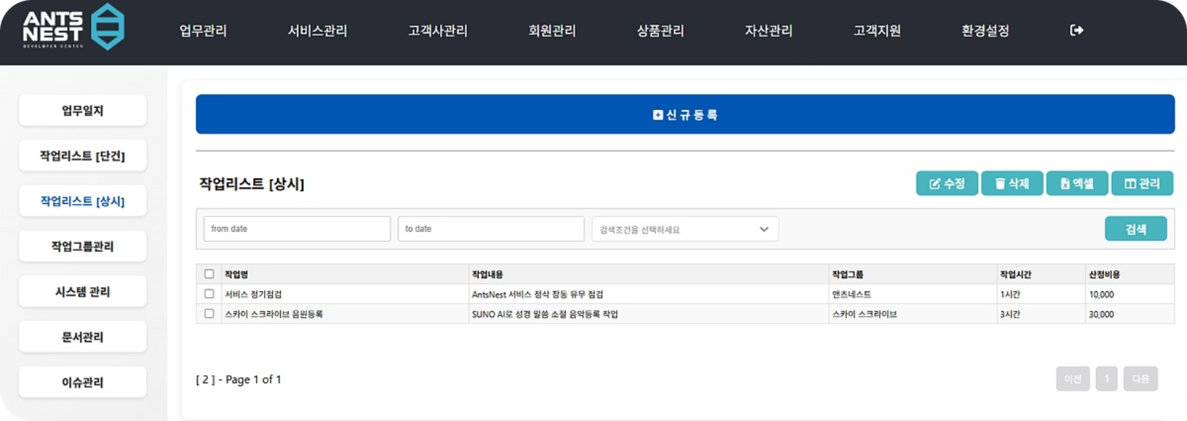Image resolution: width=1187 pixels, height=421 pixels.
Task: Expand the 검색조건을 선택하세요 dropdown
Action: pos(685,229)
